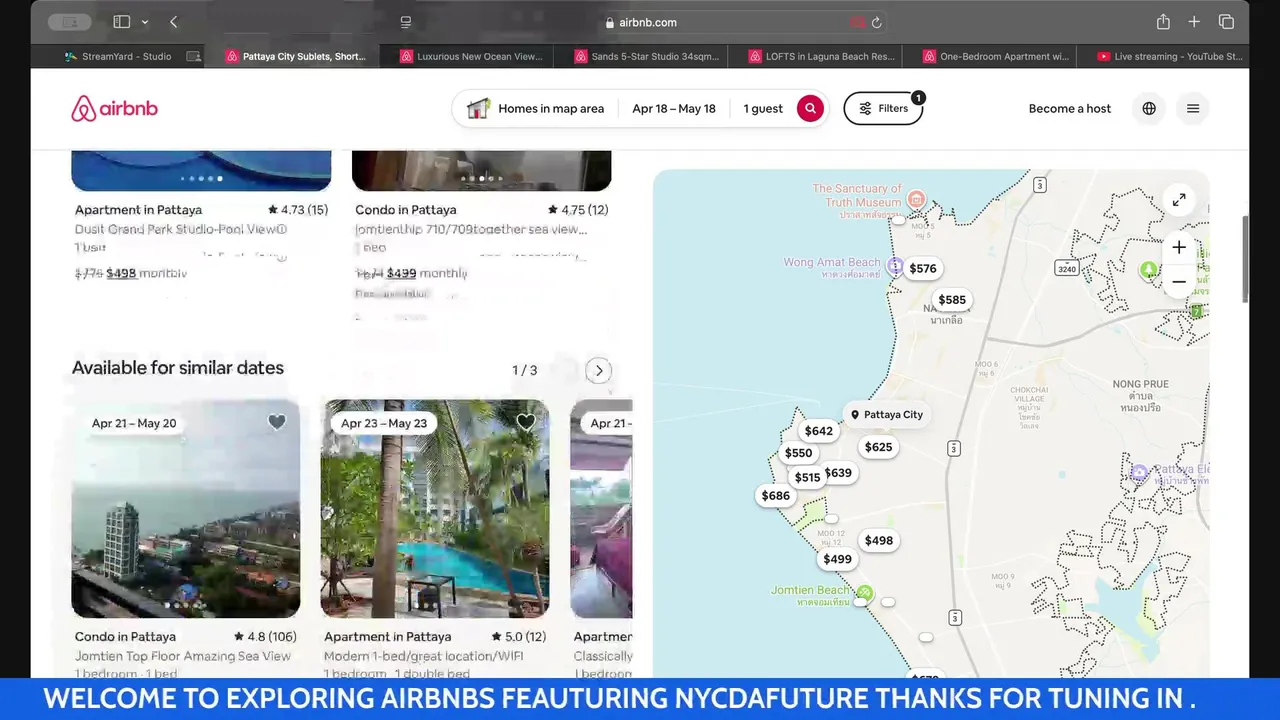Select Homes in map area search field
The width and height of the screenshot is (1280, 720).
[x=537, y=108]
